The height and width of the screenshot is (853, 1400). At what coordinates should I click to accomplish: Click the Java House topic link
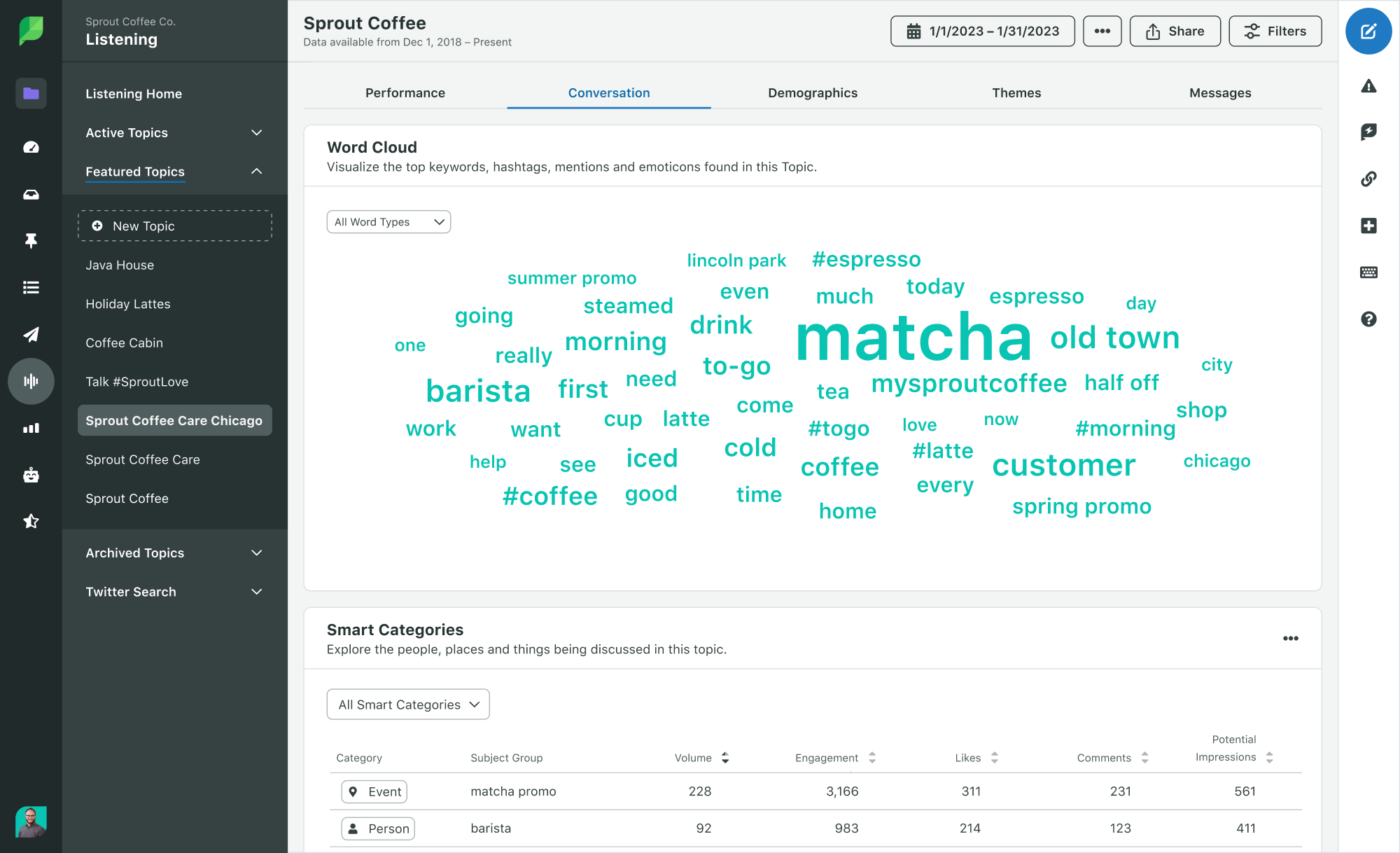click(119, 264)
